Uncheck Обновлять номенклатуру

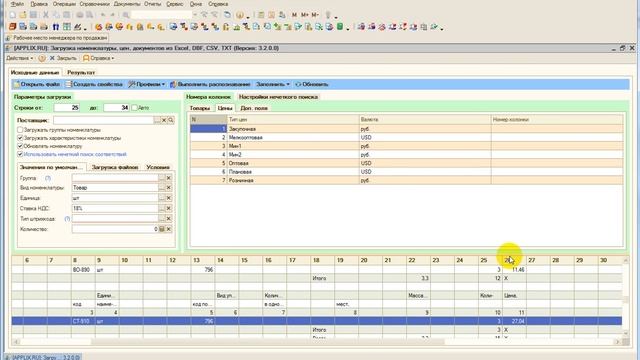[20, 146]
